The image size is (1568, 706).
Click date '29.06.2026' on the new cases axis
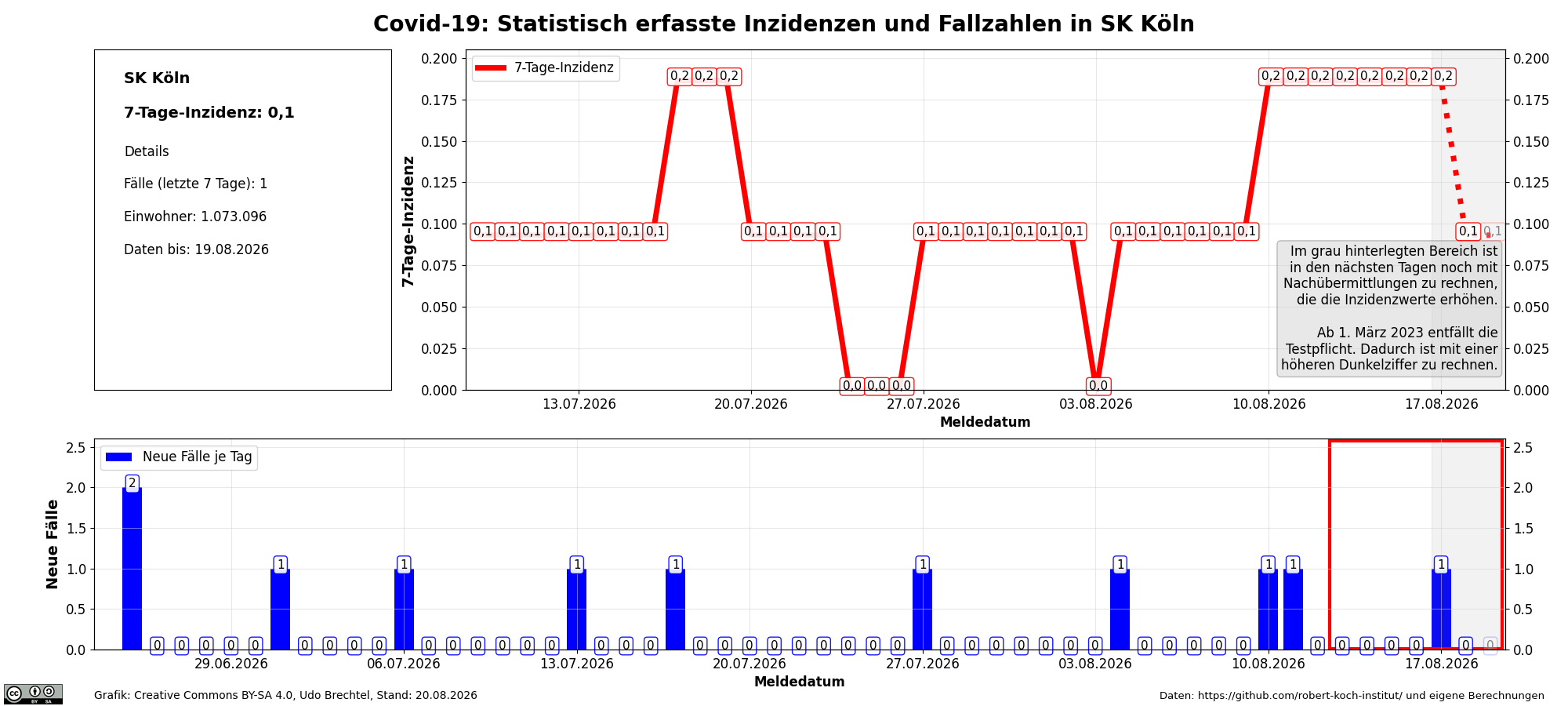click(x=231, y=664)
